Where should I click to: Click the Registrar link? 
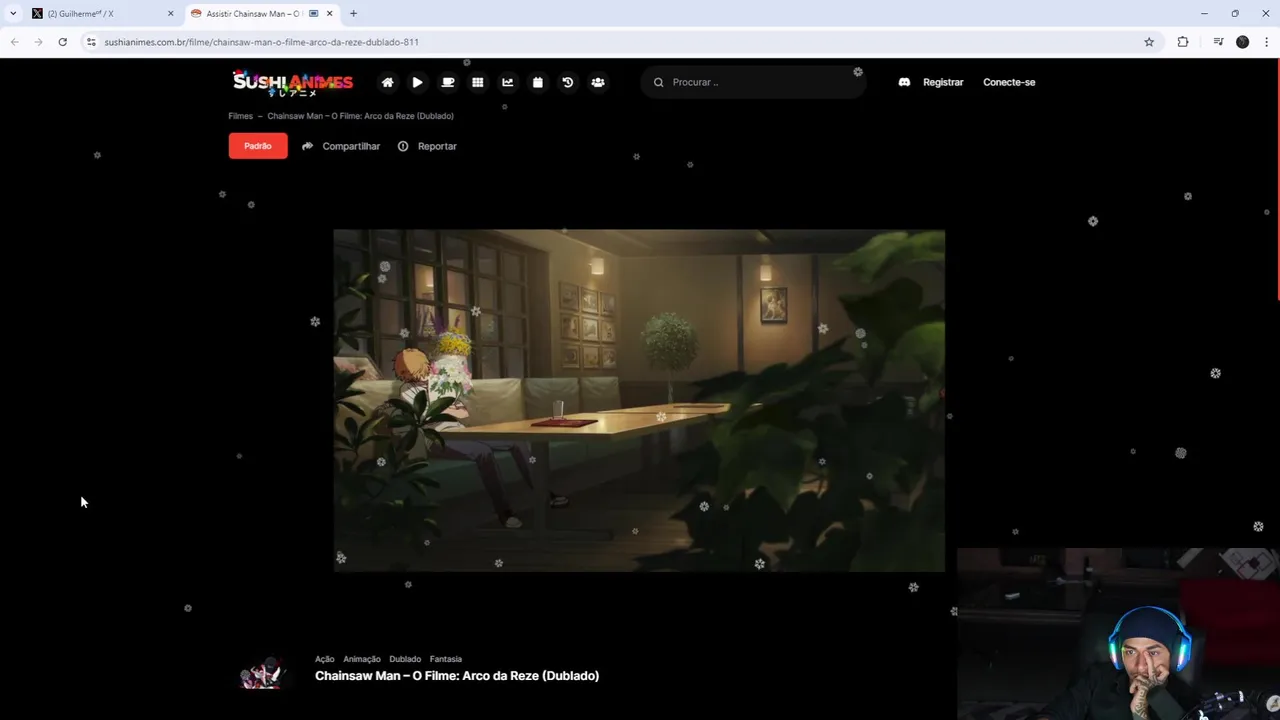click(943, 82)
